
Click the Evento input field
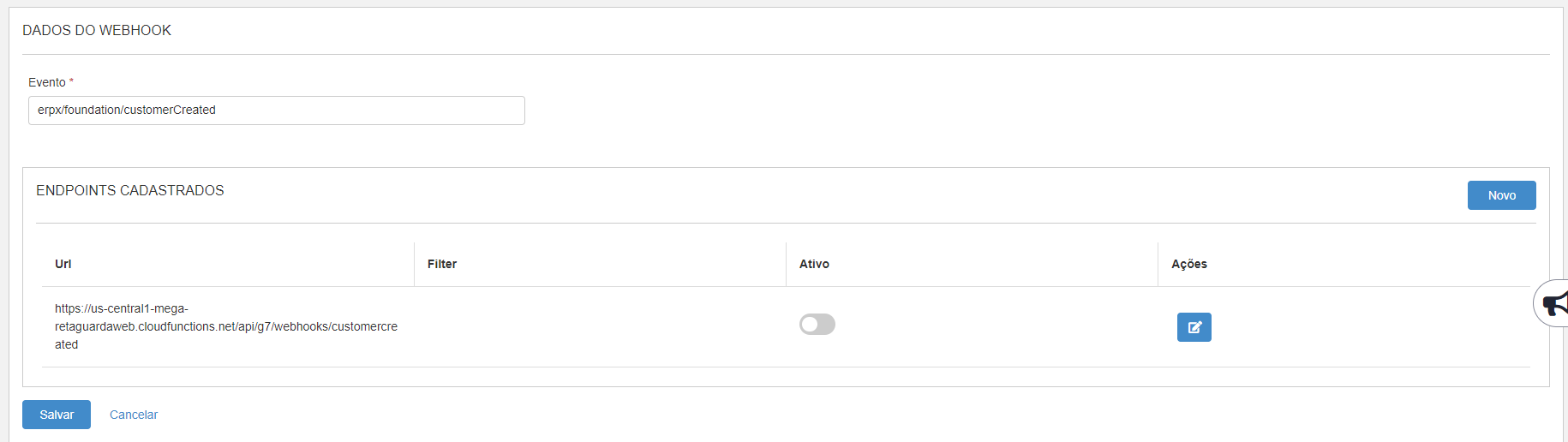[x=276, y=110]
